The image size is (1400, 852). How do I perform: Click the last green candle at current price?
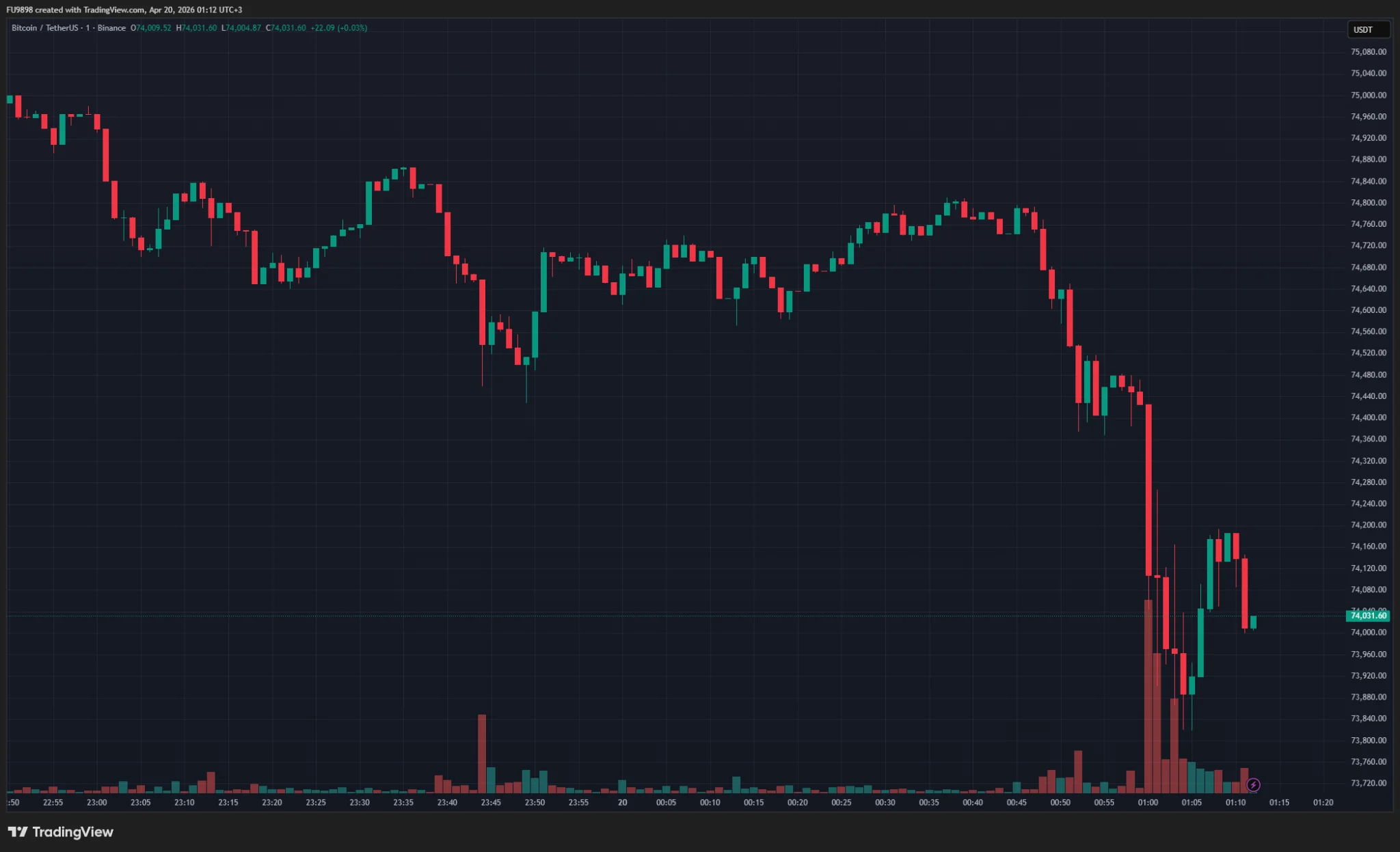(x=1253, y=622)
